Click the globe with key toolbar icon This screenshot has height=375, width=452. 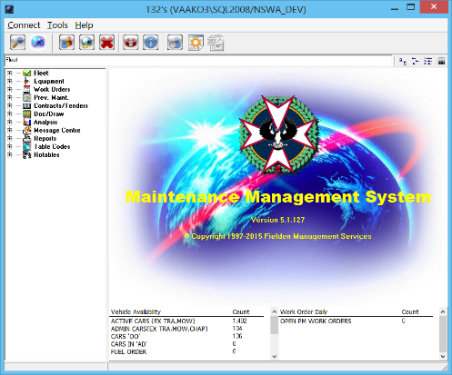click(x=87, y=42)
